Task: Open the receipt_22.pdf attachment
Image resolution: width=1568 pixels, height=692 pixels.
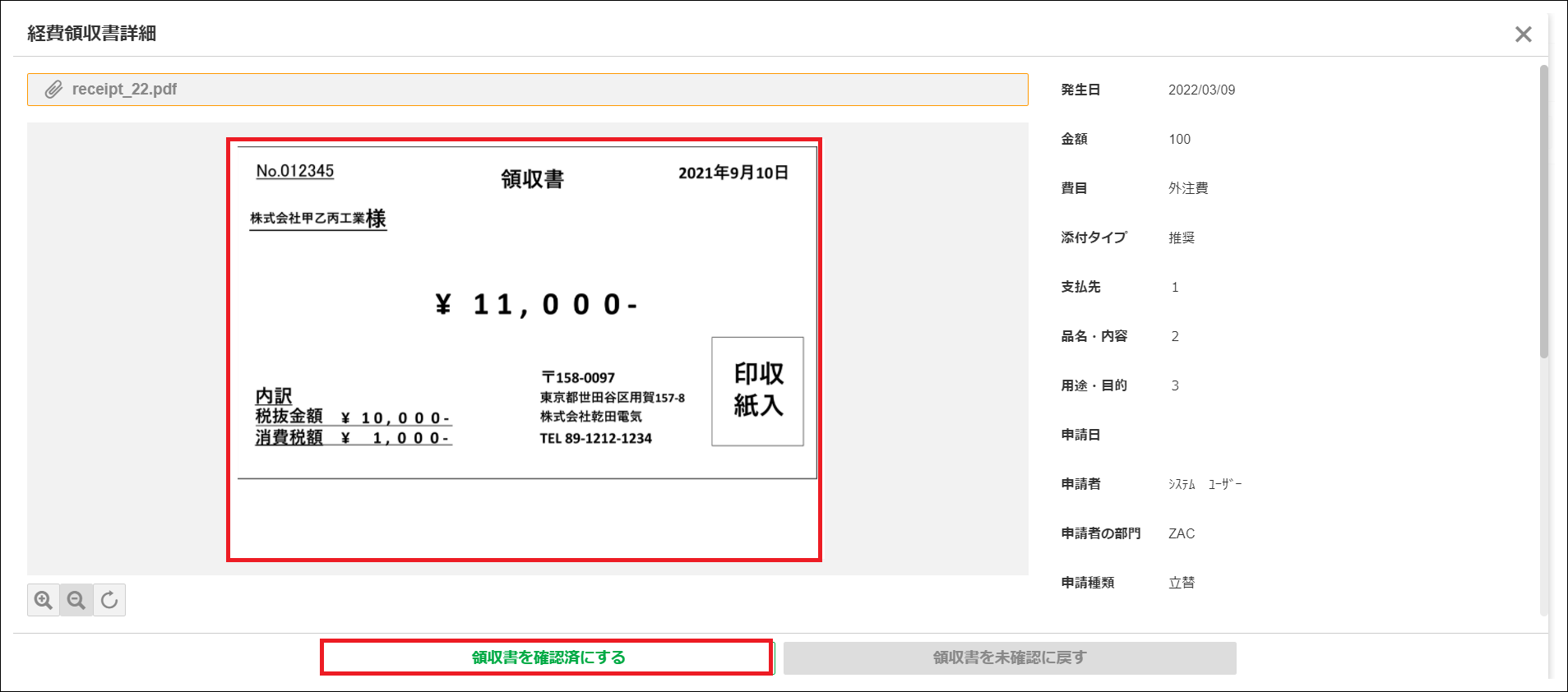Action: [x=124, y=90]
